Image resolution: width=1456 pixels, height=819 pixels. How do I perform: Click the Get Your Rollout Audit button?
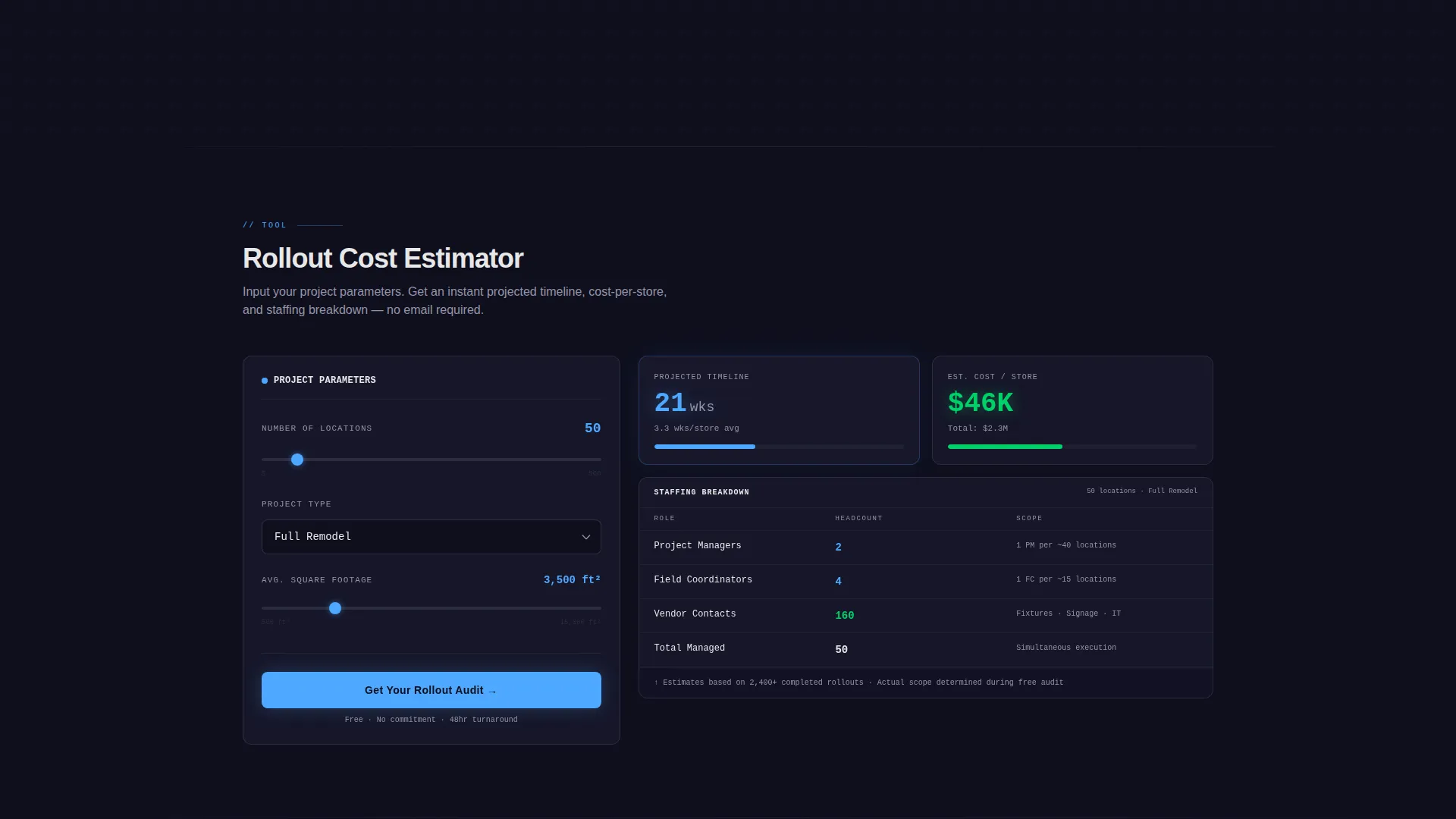click(431, 690)
